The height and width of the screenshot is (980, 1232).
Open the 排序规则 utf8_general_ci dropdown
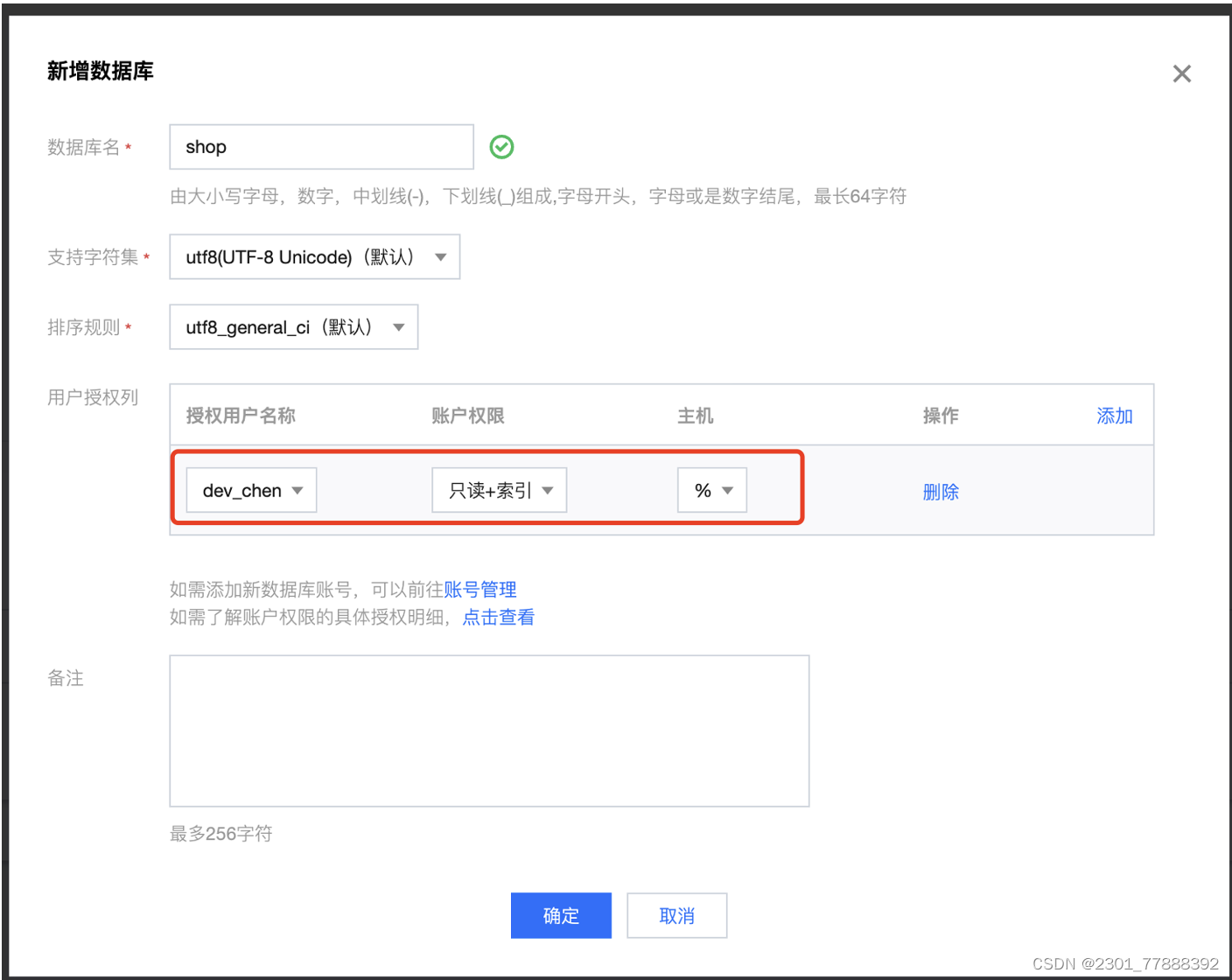click(x=293, y=326)
